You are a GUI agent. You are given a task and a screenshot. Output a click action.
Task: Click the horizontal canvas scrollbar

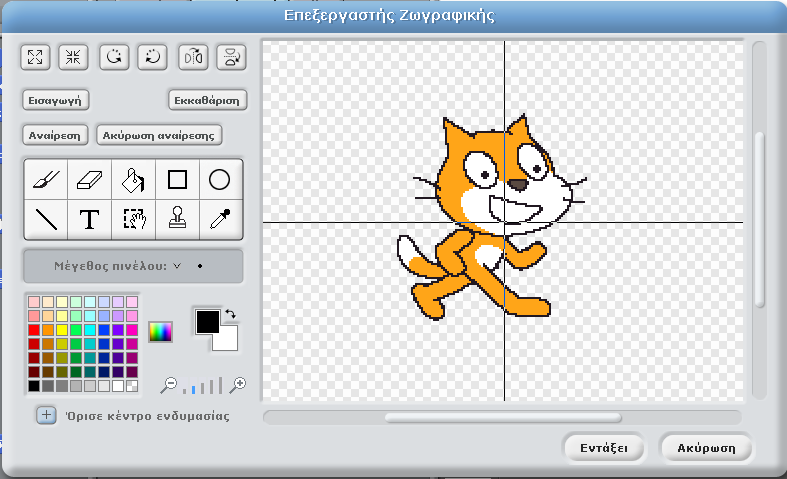(x=502, y=417)
